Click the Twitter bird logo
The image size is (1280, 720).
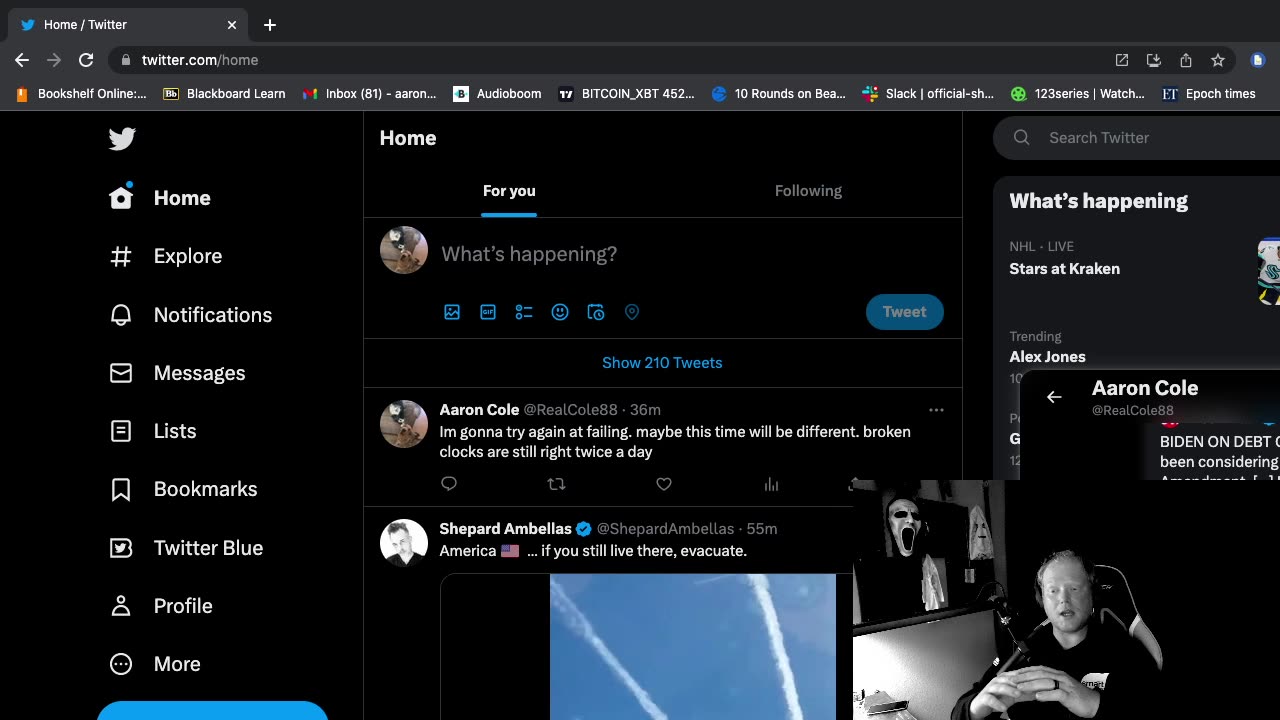[x=122, y=139]
